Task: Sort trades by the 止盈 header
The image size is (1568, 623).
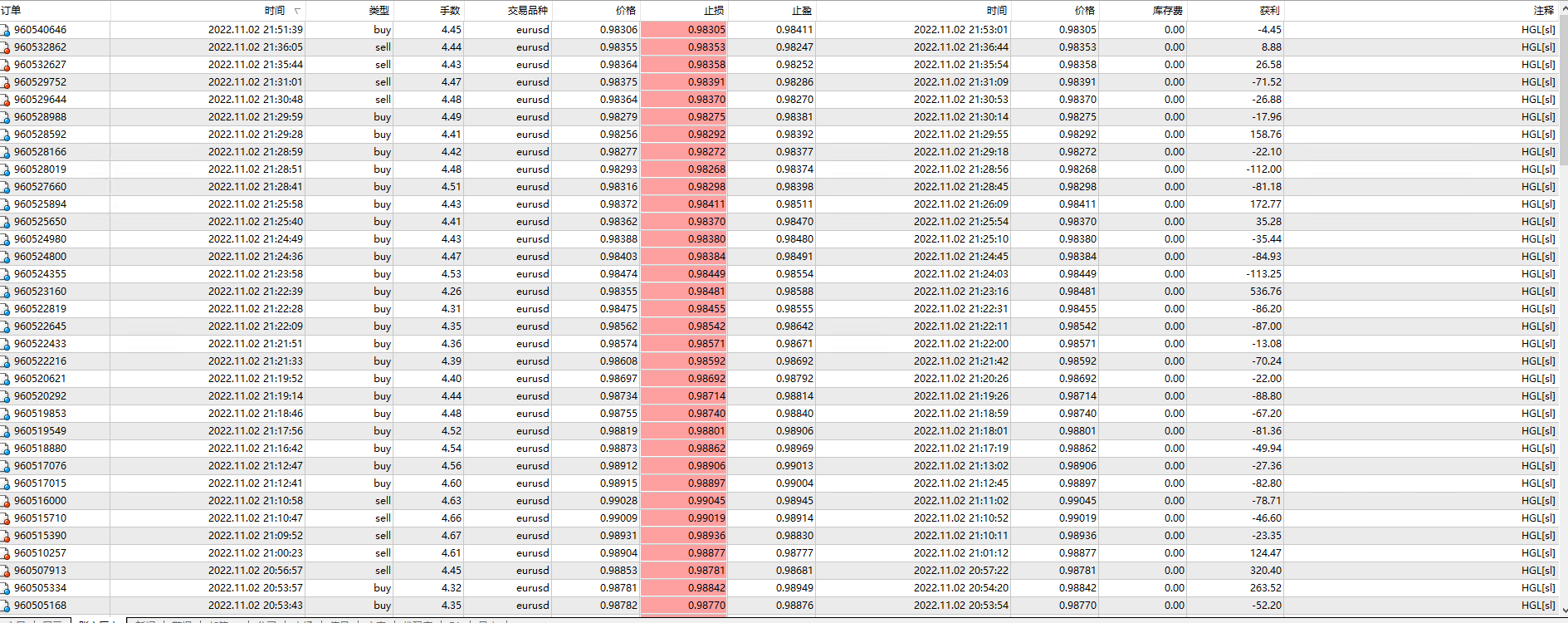Action: pyautogui.click(x=772, y=11)
